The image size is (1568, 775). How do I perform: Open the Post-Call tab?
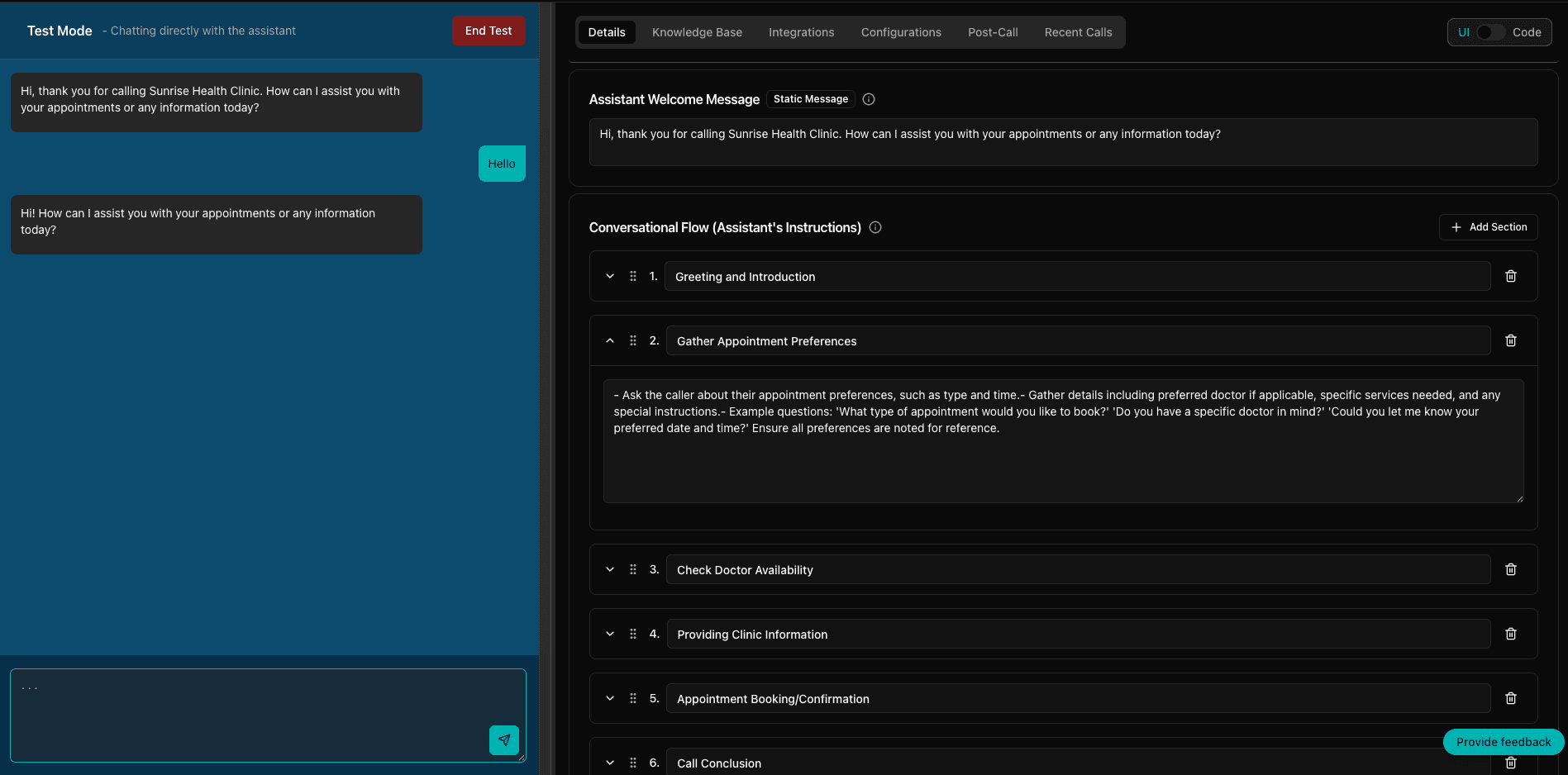coord(993,32)
